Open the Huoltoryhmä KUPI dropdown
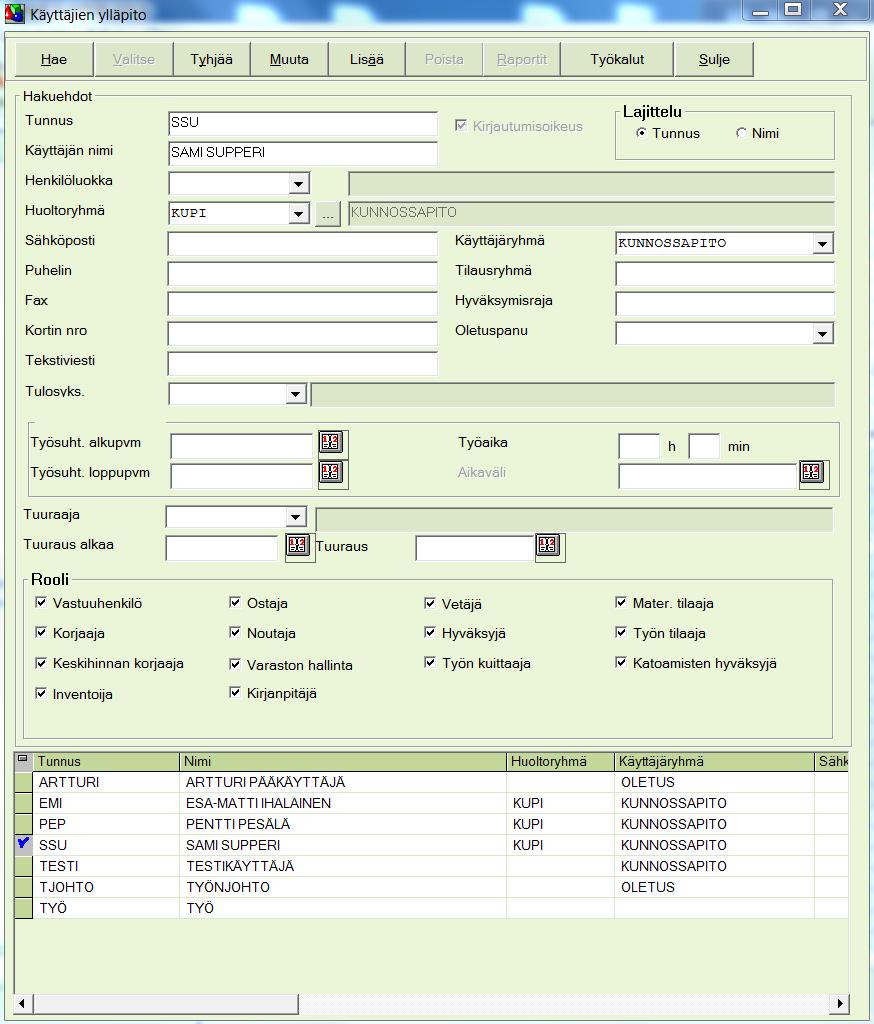This screenshot has height=1024, width=874. [x=299, y=214]
